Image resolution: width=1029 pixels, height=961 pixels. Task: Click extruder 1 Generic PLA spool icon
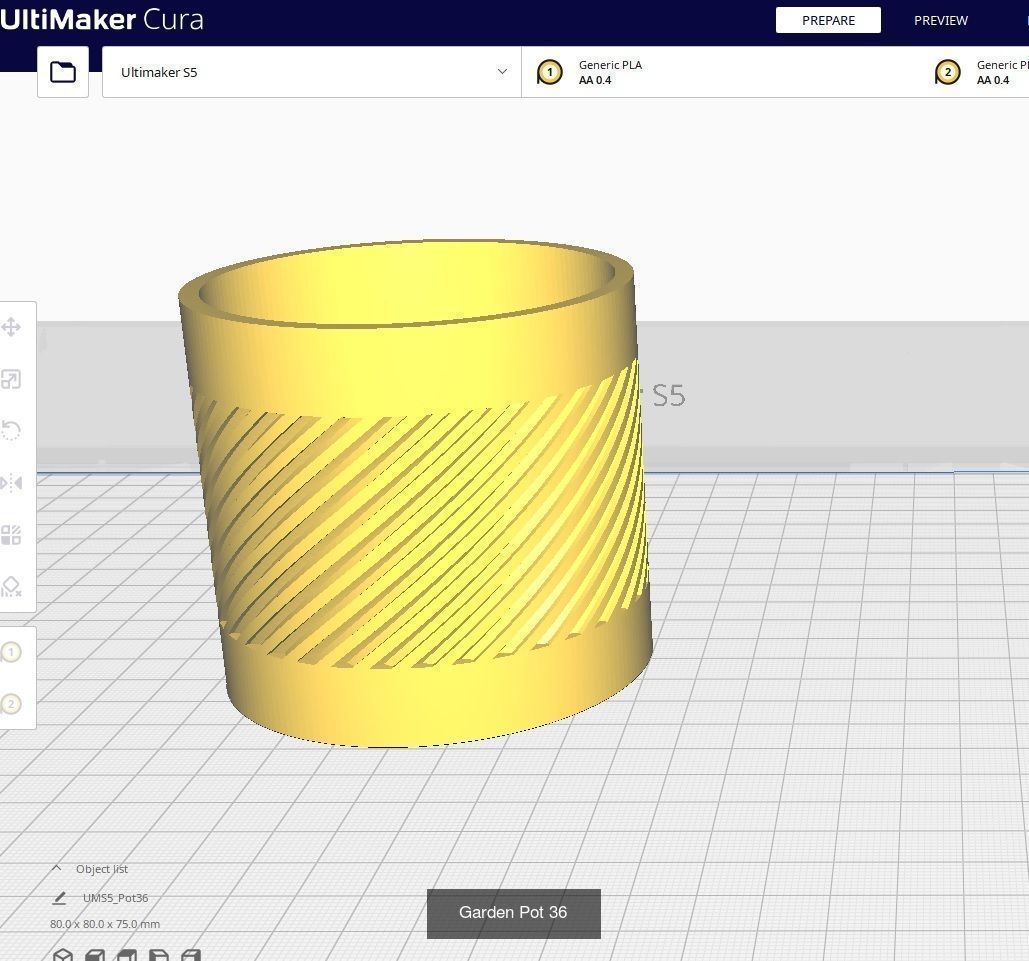click(x=549, y=72)
